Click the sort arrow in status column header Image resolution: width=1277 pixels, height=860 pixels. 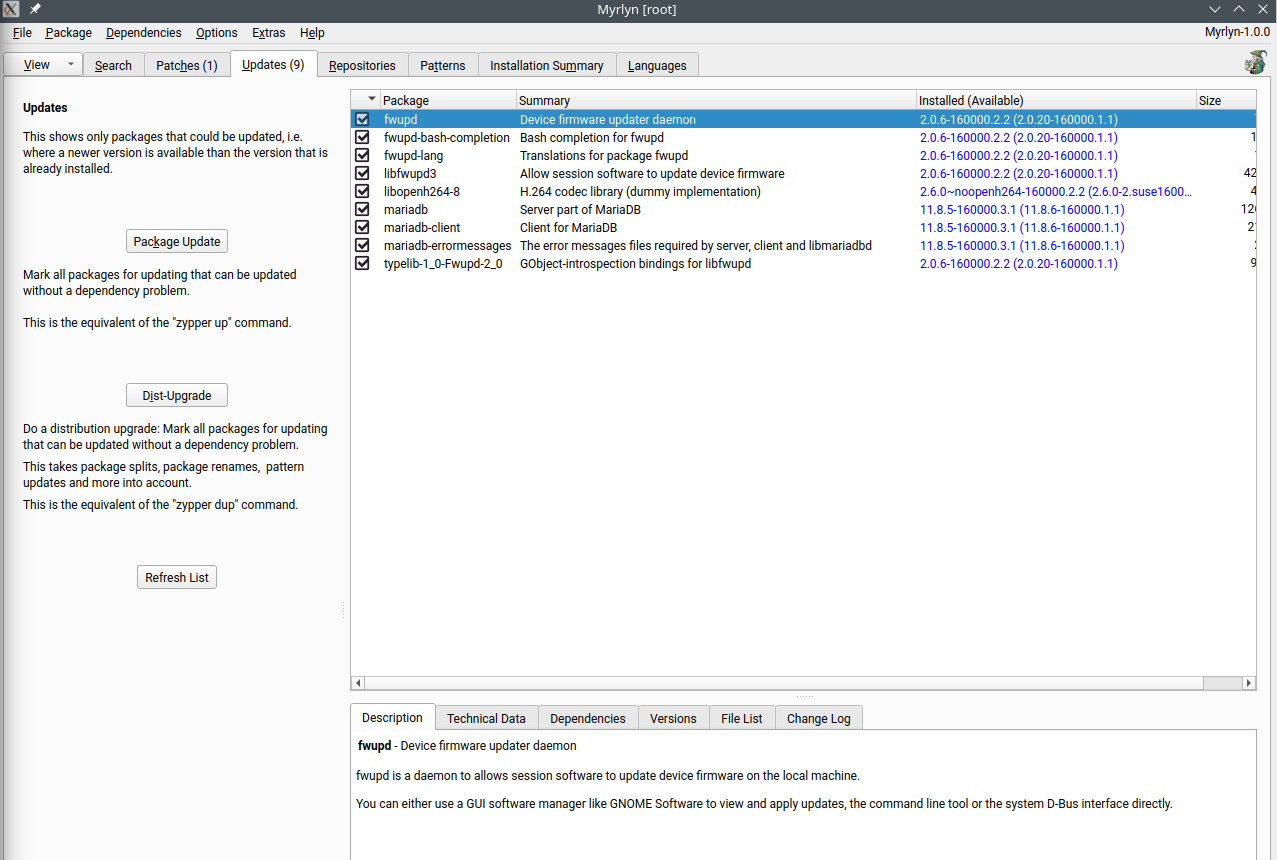(372, 100)
